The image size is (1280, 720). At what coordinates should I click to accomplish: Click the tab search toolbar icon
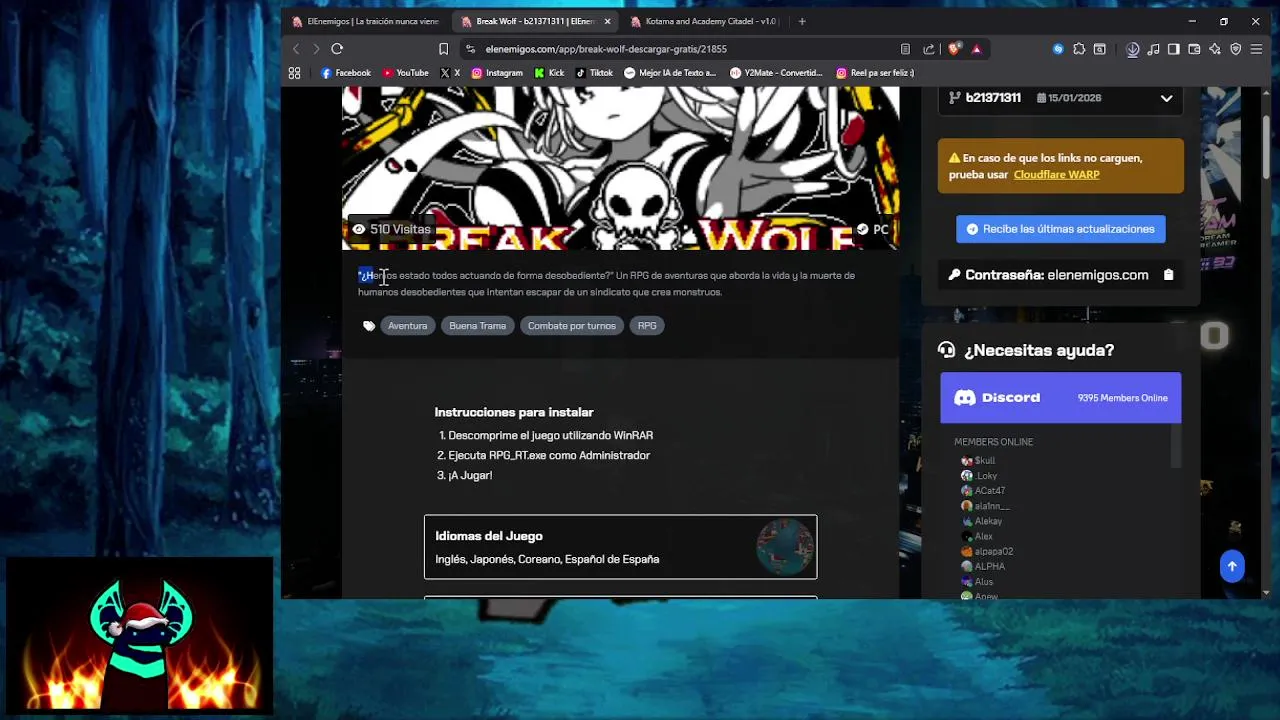[1100, 48]
